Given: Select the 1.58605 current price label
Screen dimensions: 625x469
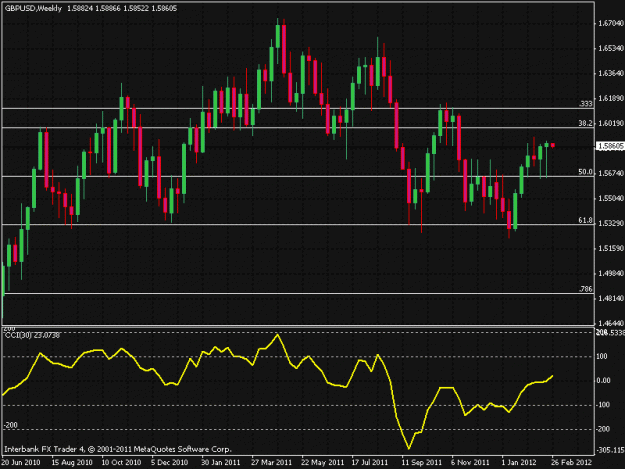Looking at the screenshot, I should point(611,146).
